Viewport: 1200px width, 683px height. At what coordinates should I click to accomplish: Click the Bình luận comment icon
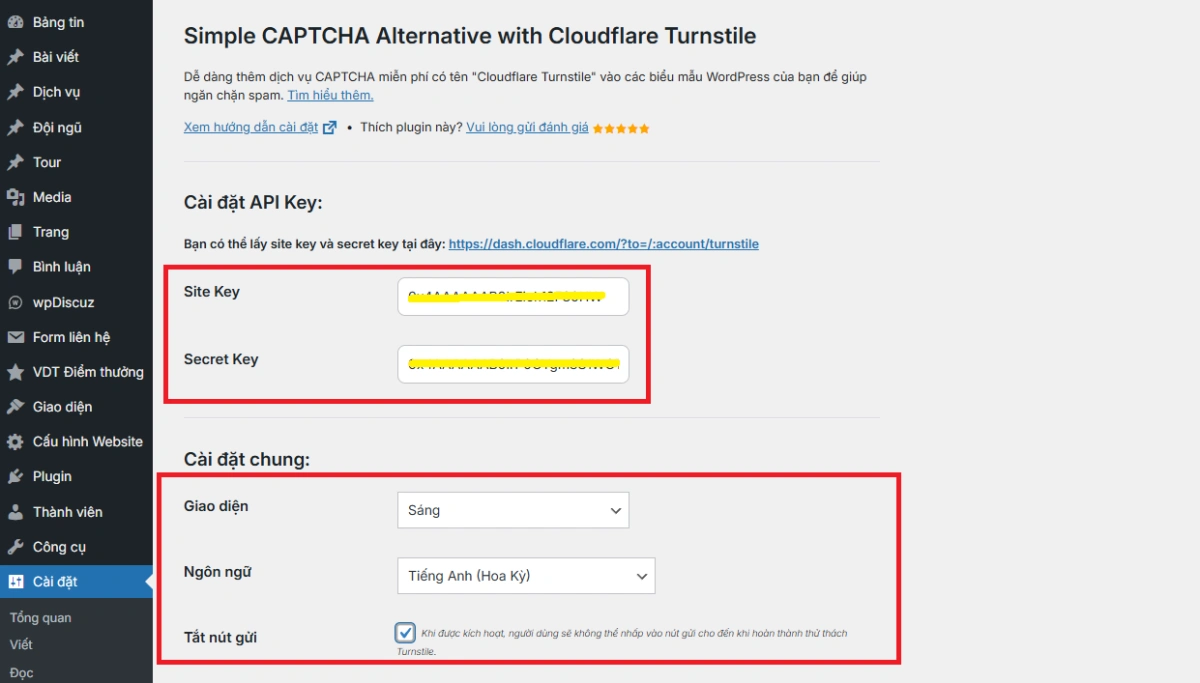pyautogui.click(x=15, y=267)
